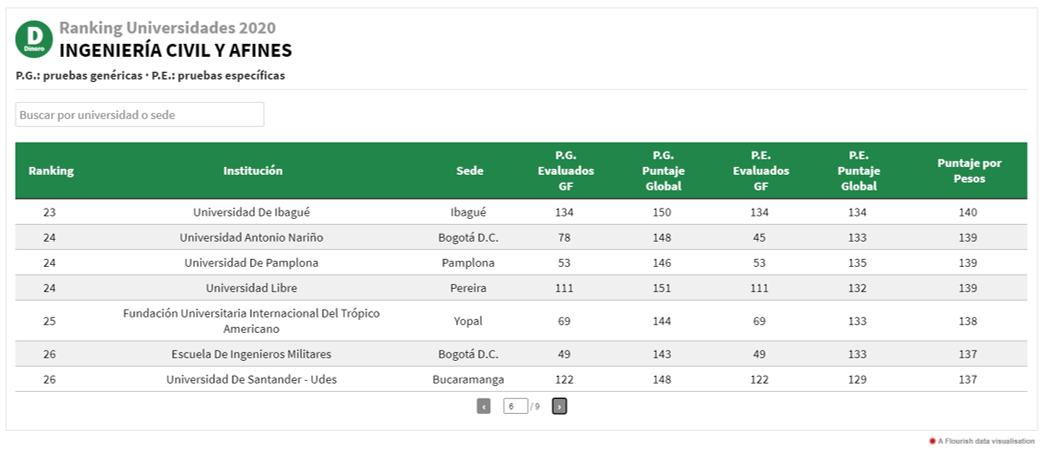Sort by the Institución column header

(253, 171)
